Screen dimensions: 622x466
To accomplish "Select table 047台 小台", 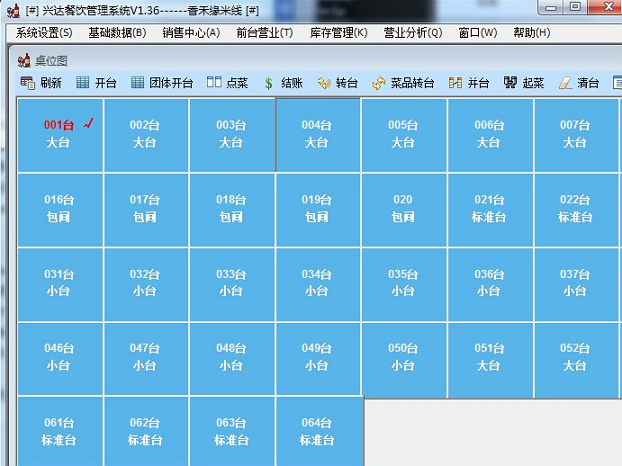I will (146, 359).
